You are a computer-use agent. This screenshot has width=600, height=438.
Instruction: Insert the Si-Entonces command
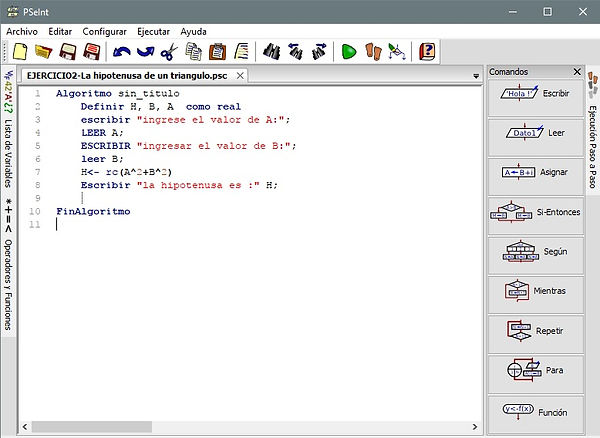(538, 212)
